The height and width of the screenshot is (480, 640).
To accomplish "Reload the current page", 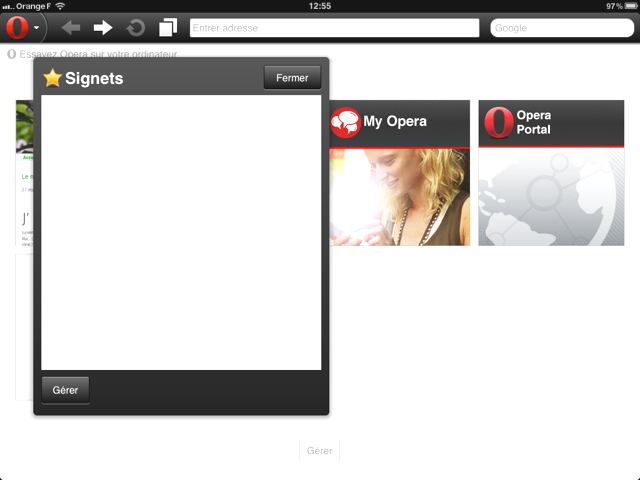I will tap(135, 28).
